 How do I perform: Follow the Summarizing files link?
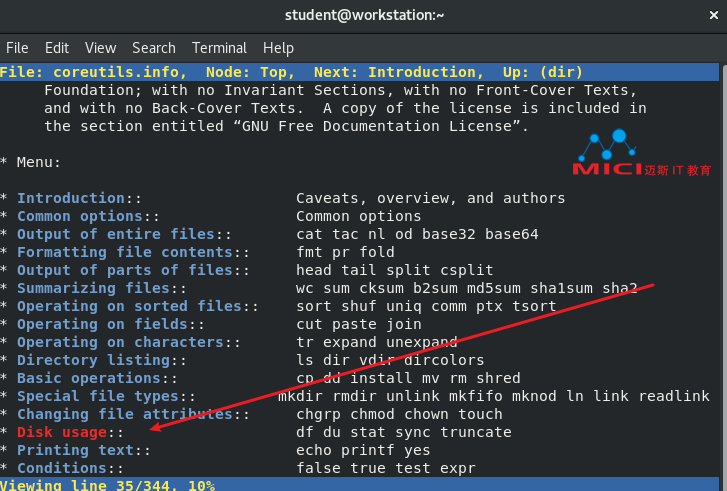pyautogui.click(x=94, y=288)
